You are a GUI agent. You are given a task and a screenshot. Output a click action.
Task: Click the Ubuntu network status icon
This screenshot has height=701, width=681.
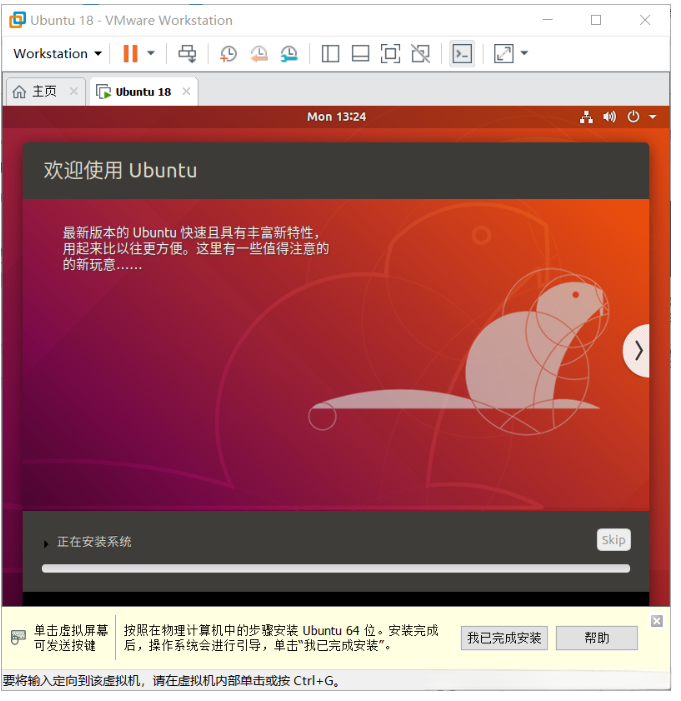[x=586, y=117]
